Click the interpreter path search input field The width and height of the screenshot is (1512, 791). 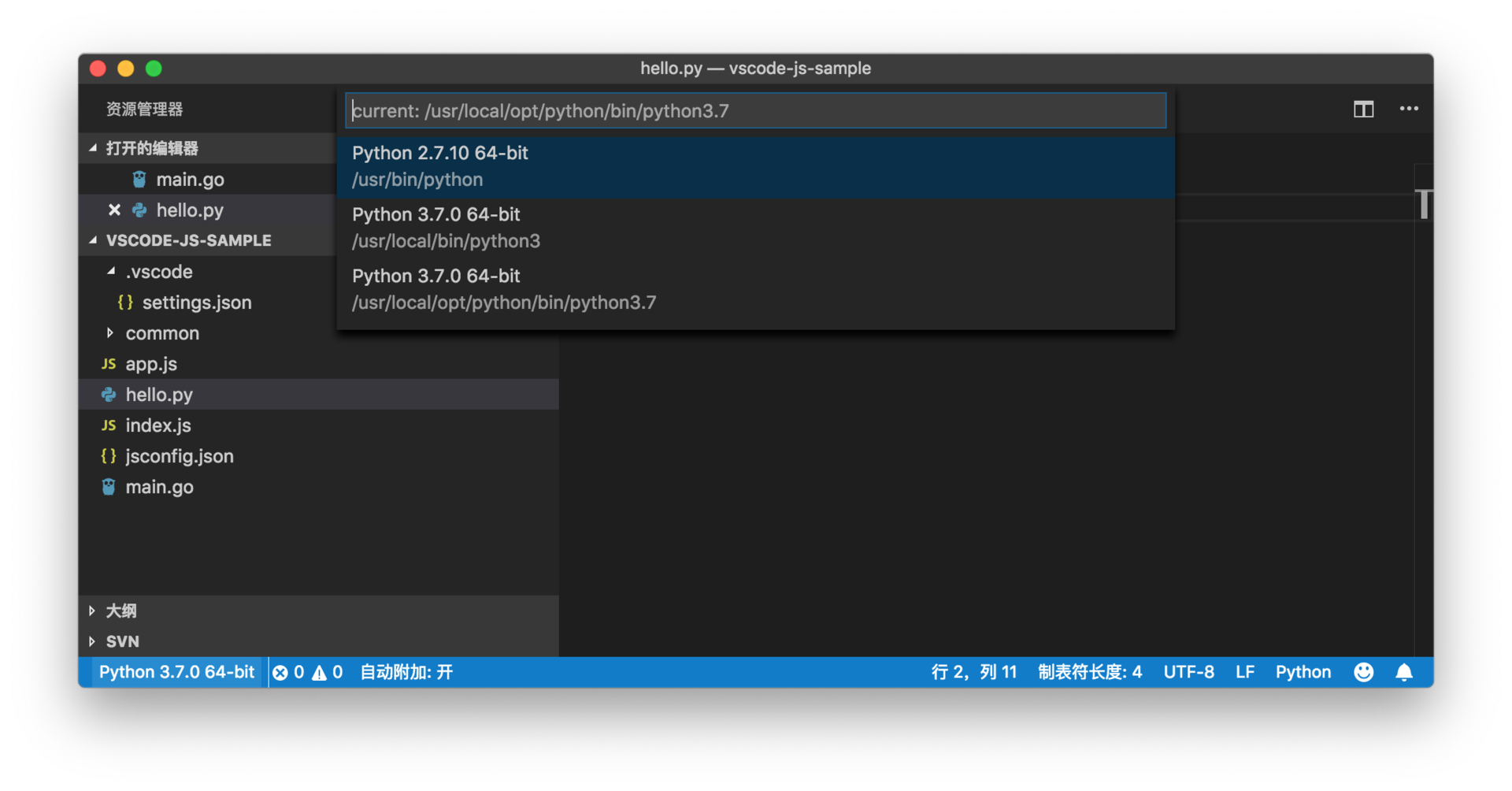point(755,110)
